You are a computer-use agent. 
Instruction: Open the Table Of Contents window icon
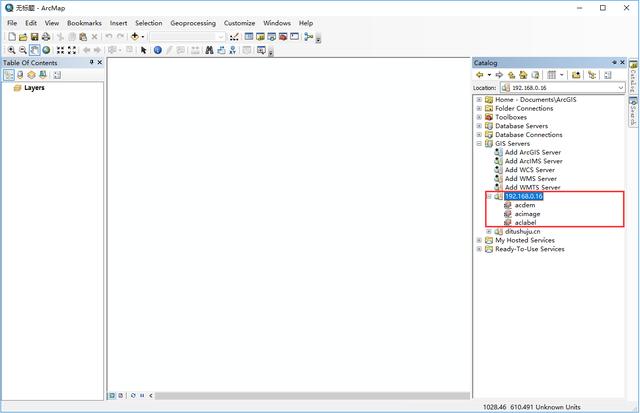249,37
